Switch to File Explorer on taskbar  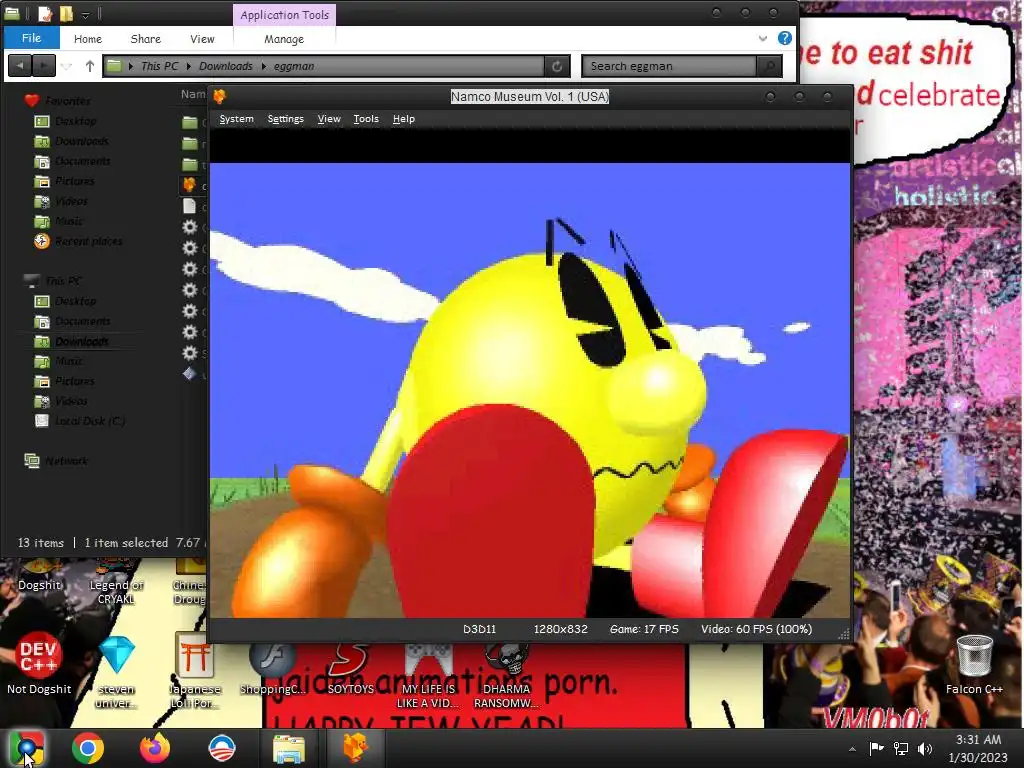point(289,748)
